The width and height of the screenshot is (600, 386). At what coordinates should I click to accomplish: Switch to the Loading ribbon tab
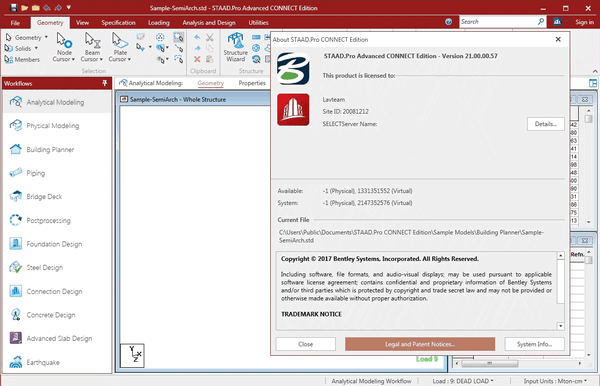point(159,23)
